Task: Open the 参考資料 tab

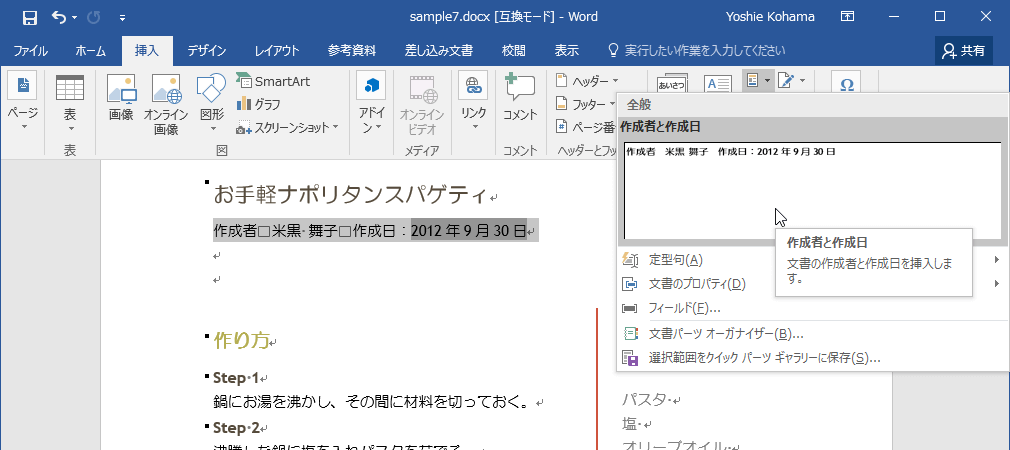Action: tap(352, 50)
